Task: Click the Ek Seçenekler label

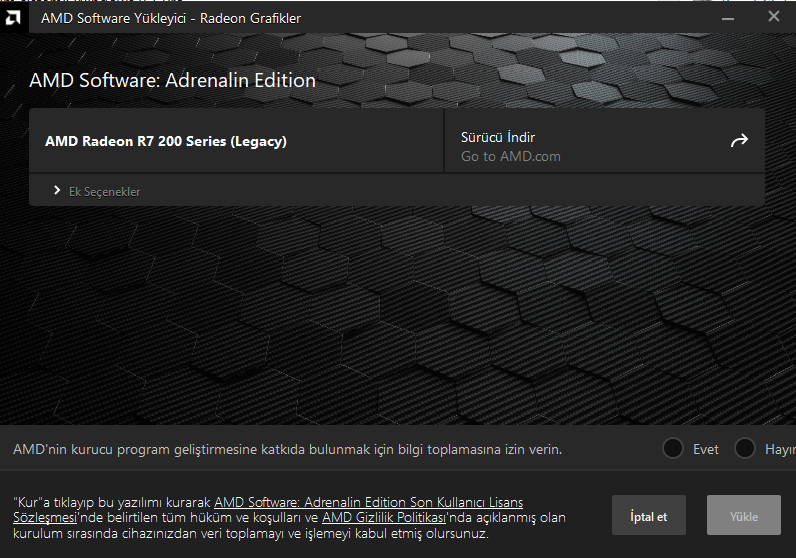Action: coord(105,192)
